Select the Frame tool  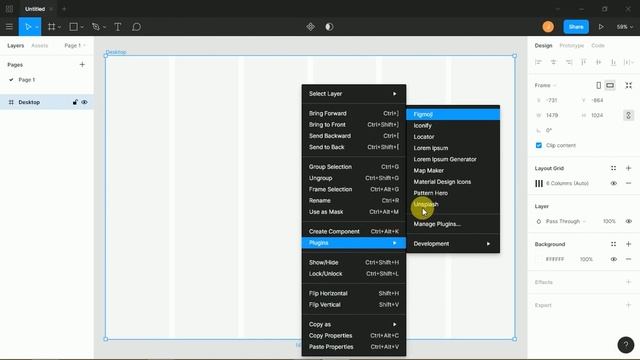click(x=51, y=27)
